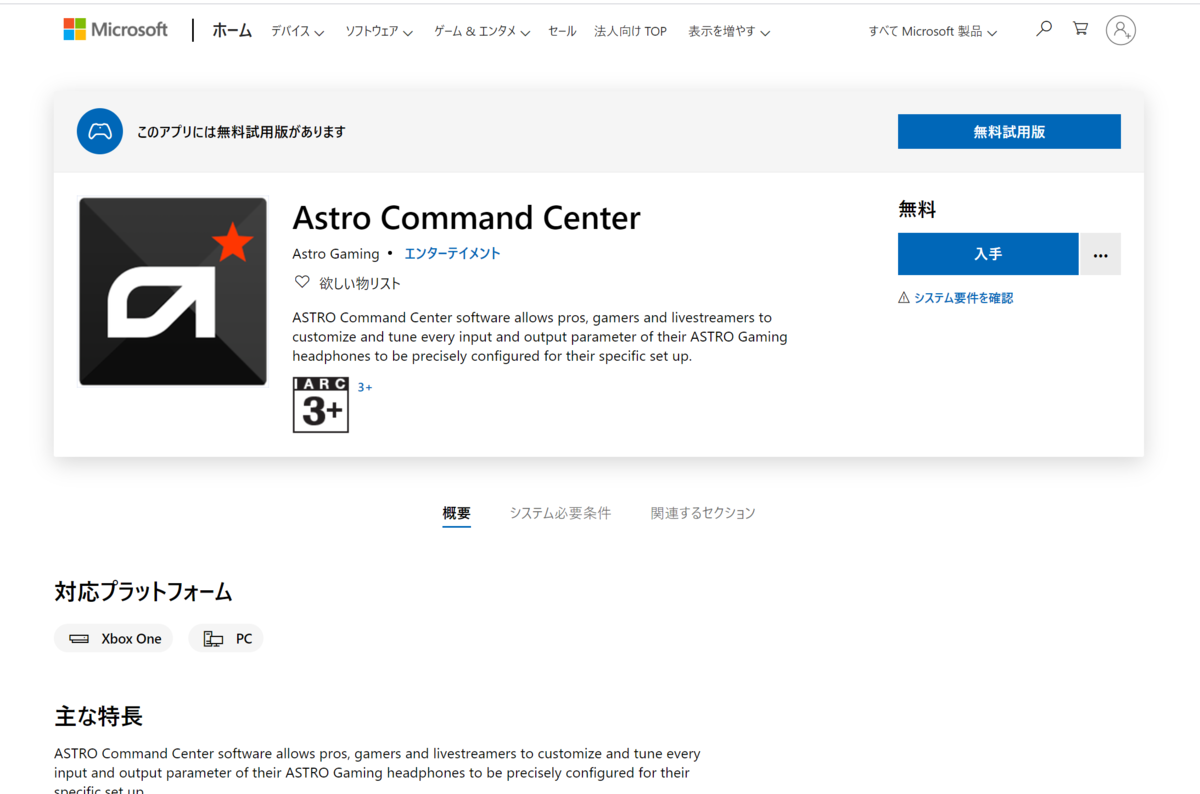Click the 無料試用版 button
The image size is (1200, 794).
[1009, 132]
